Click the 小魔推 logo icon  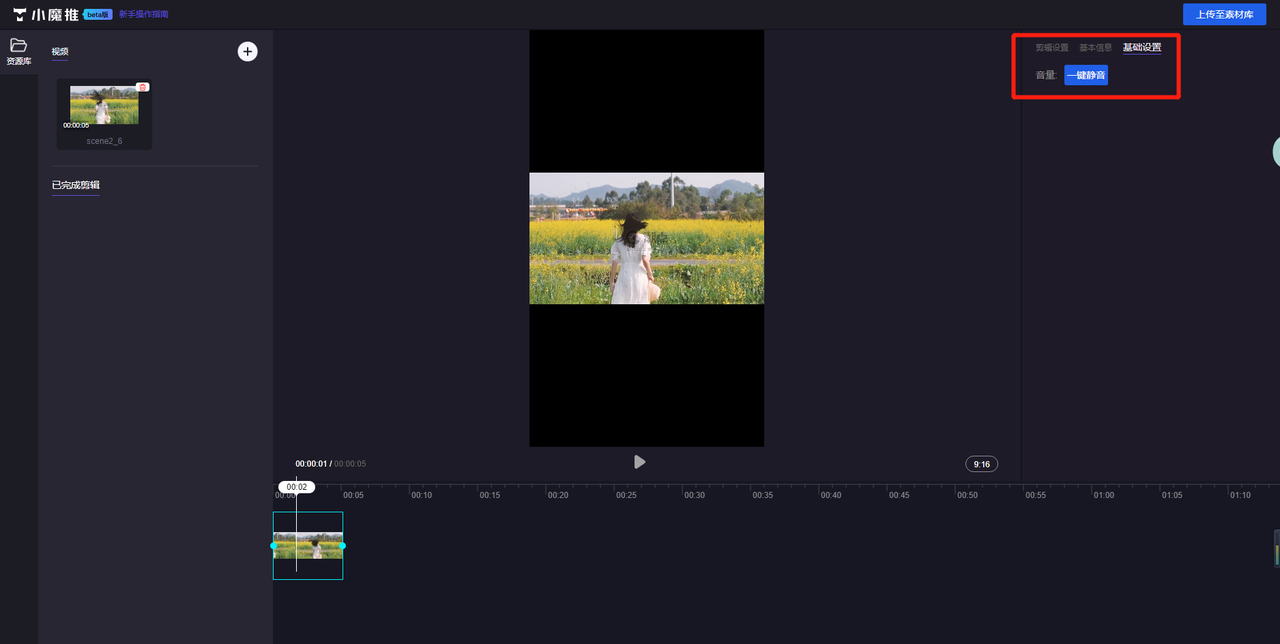point(20,15)
